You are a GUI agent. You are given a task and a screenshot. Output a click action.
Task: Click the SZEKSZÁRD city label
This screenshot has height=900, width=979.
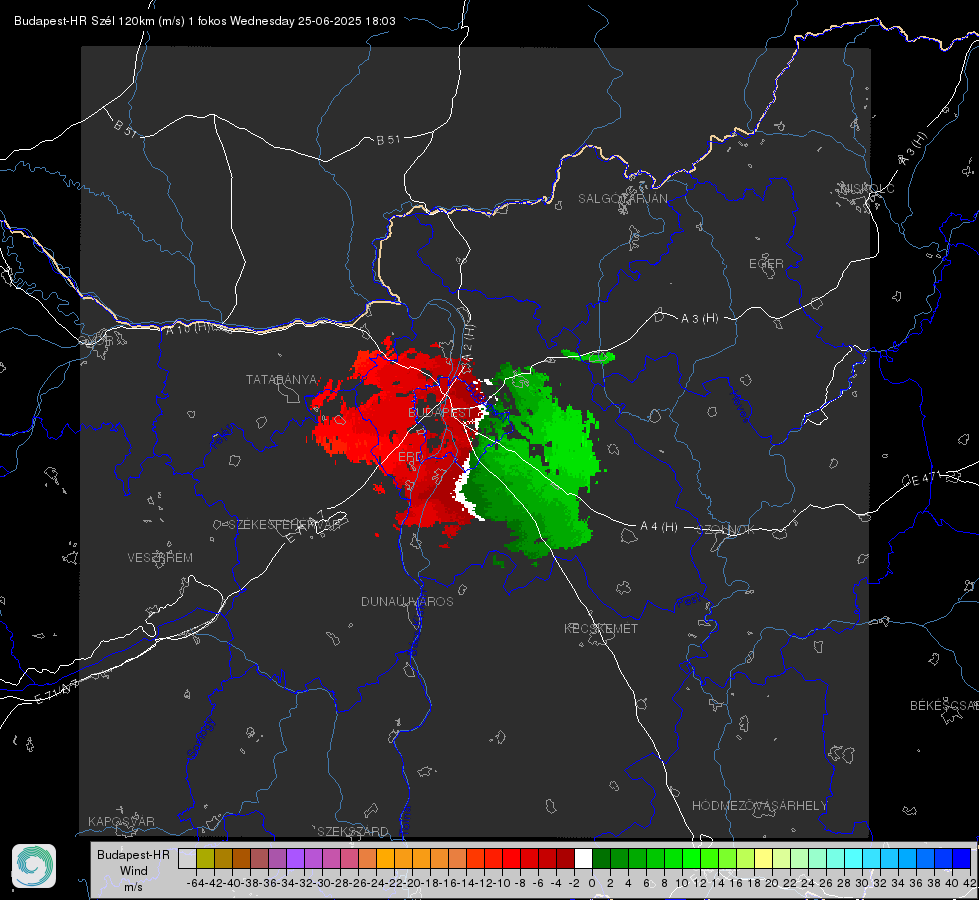[x=353, y=831]
